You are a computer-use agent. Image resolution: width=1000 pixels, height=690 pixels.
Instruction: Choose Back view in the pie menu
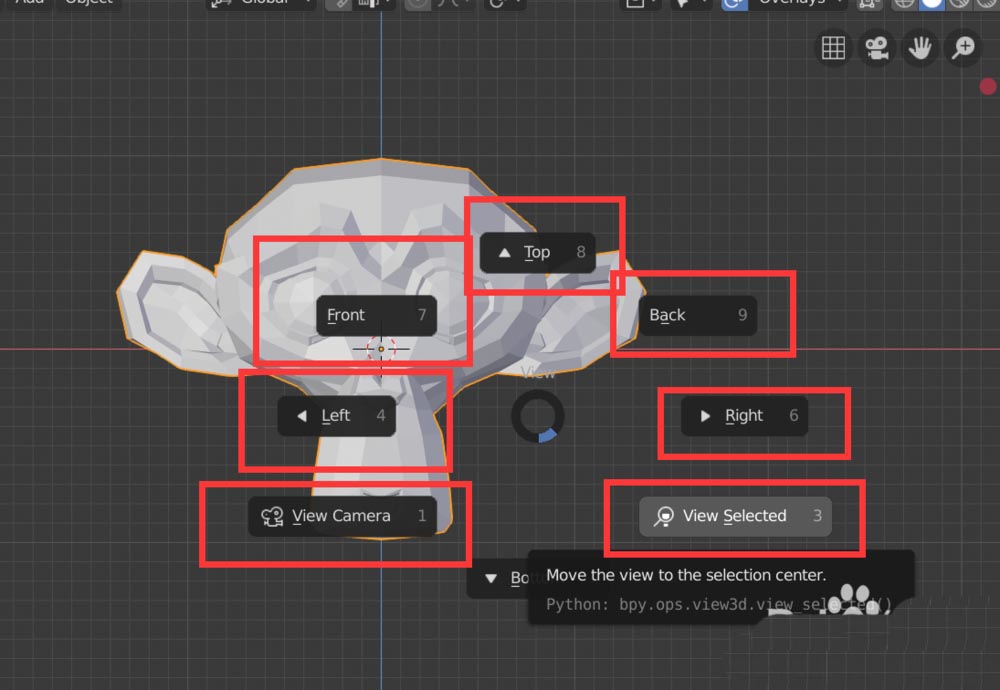click(698, 315)
